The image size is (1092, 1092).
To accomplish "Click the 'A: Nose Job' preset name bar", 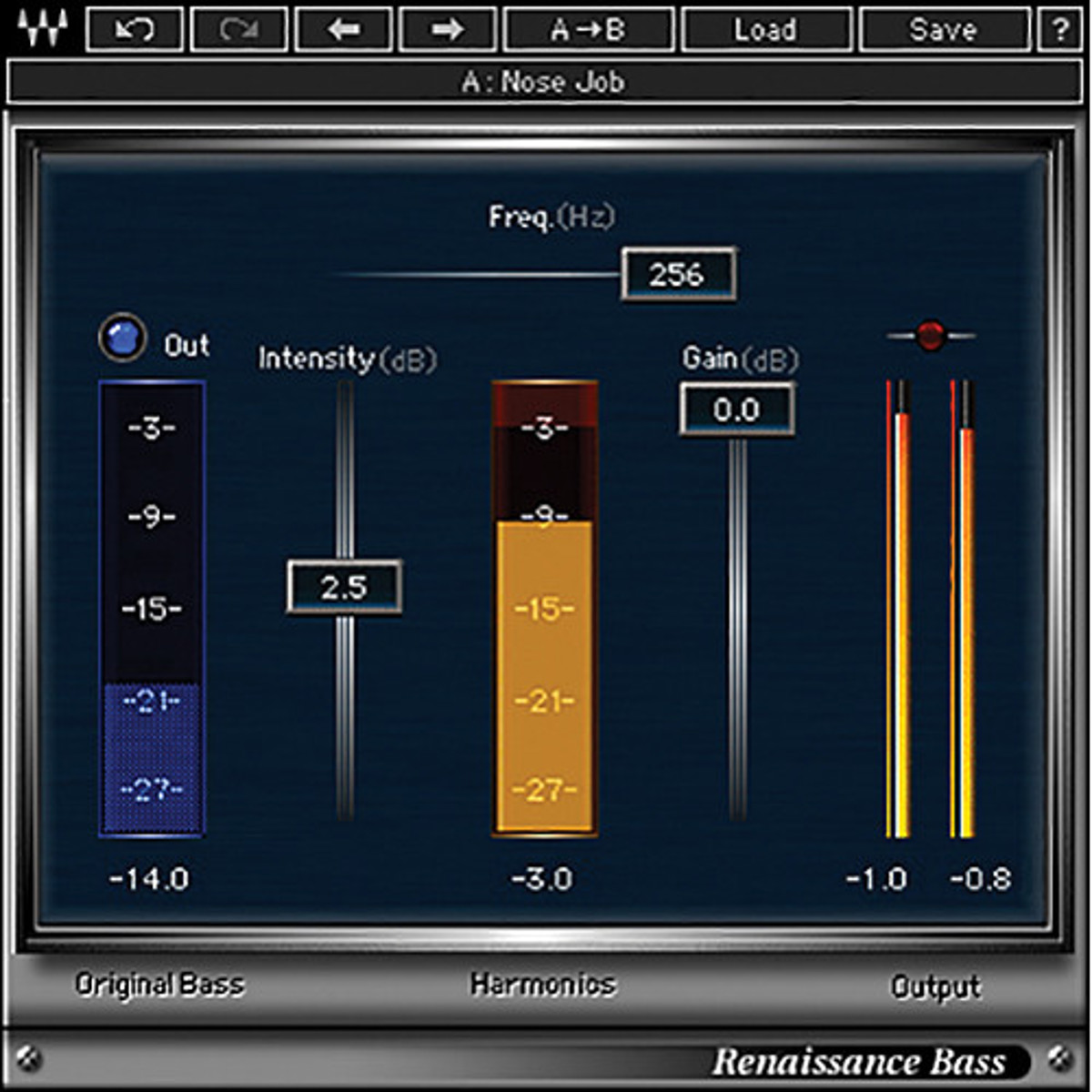I will [x=544, y=83].
